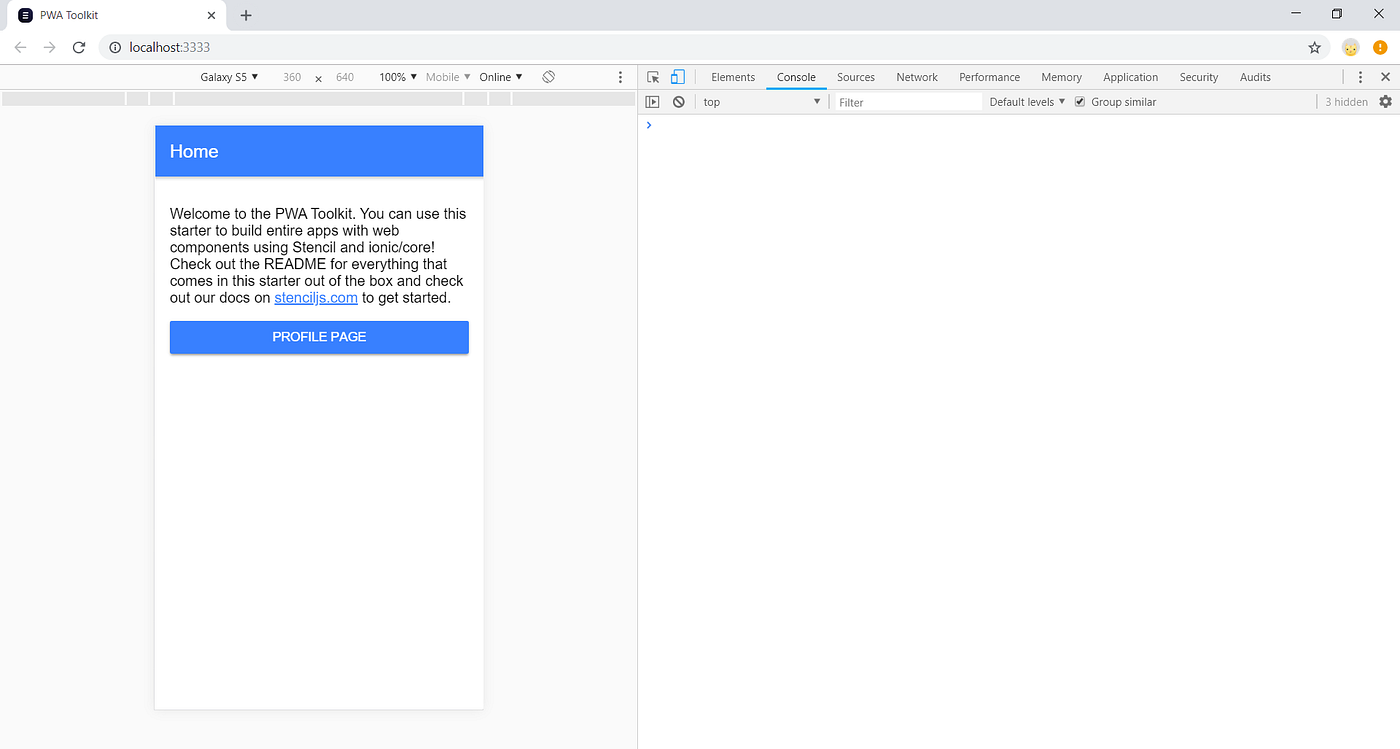
Task: Clear the console output
Action: 679,101
